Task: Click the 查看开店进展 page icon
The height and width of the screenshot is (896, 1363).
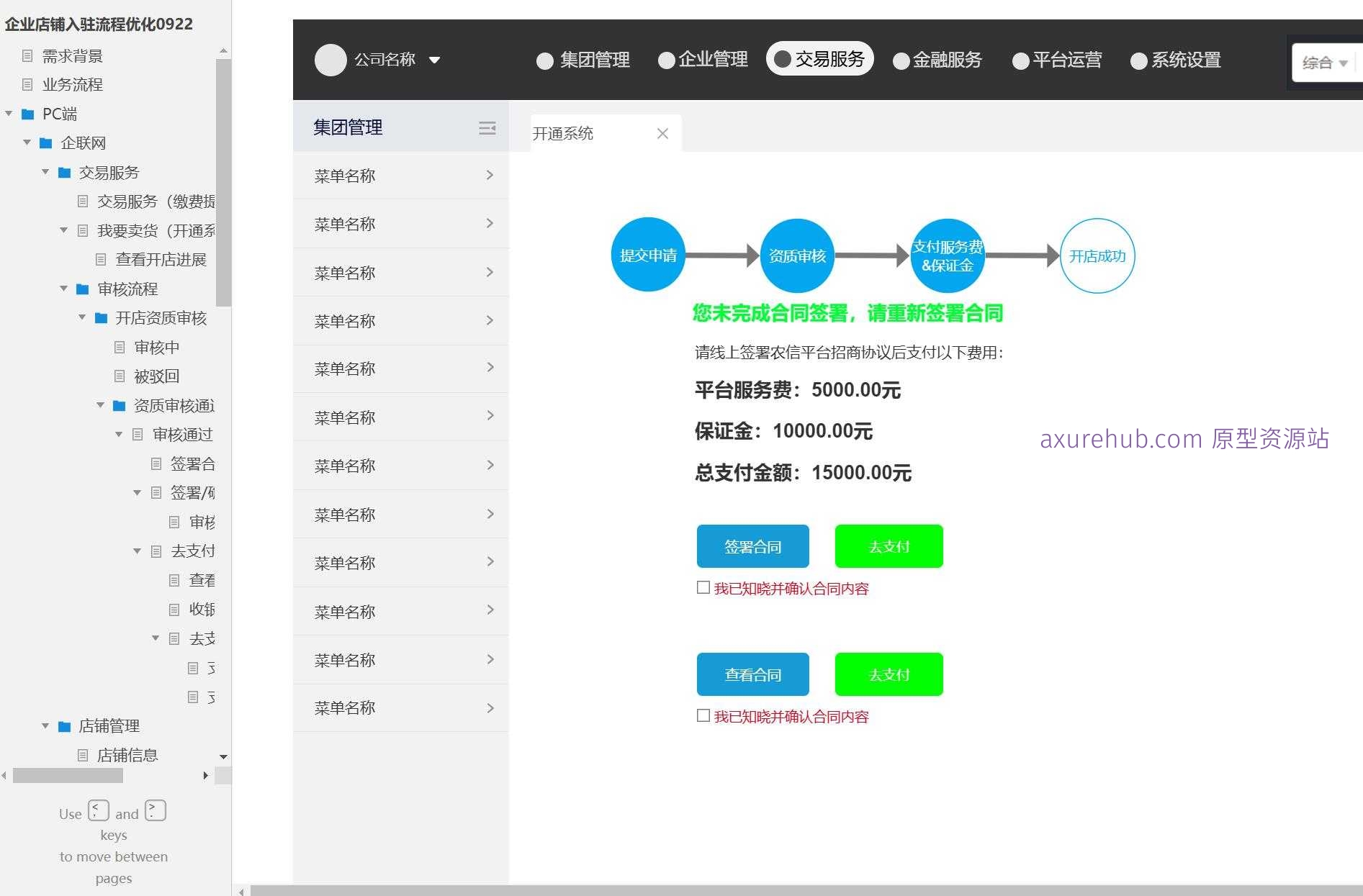Action: 101,259
